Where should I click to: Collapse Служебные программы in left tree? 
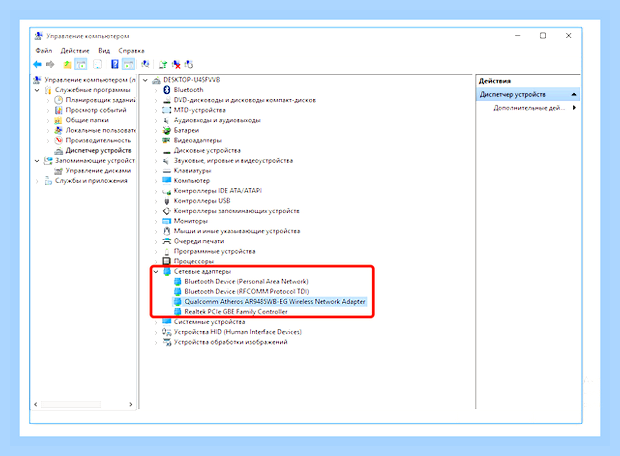coord(37,90)
